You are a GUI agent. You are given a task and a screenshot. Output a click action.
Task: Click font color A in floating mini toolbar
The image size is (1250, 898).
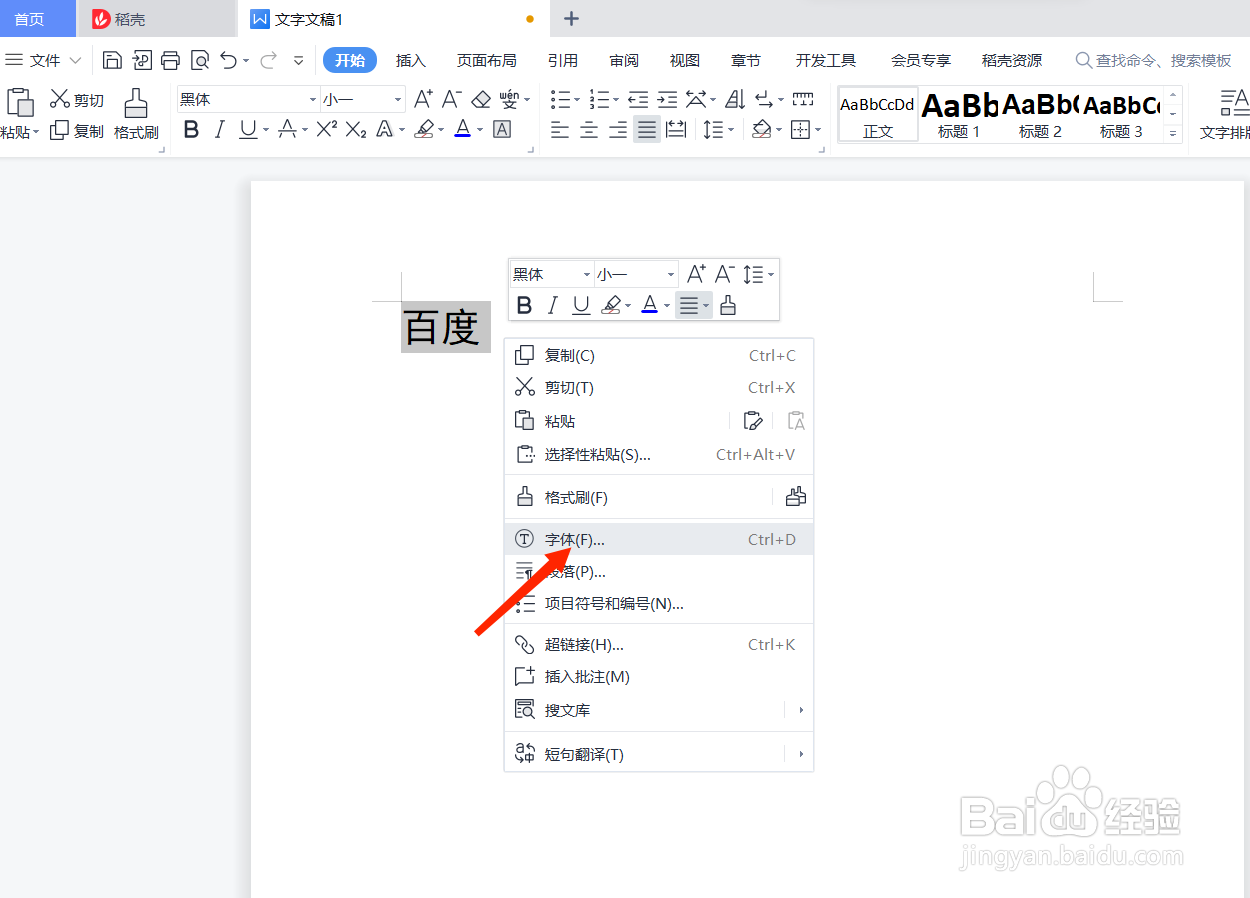point(650,305)
